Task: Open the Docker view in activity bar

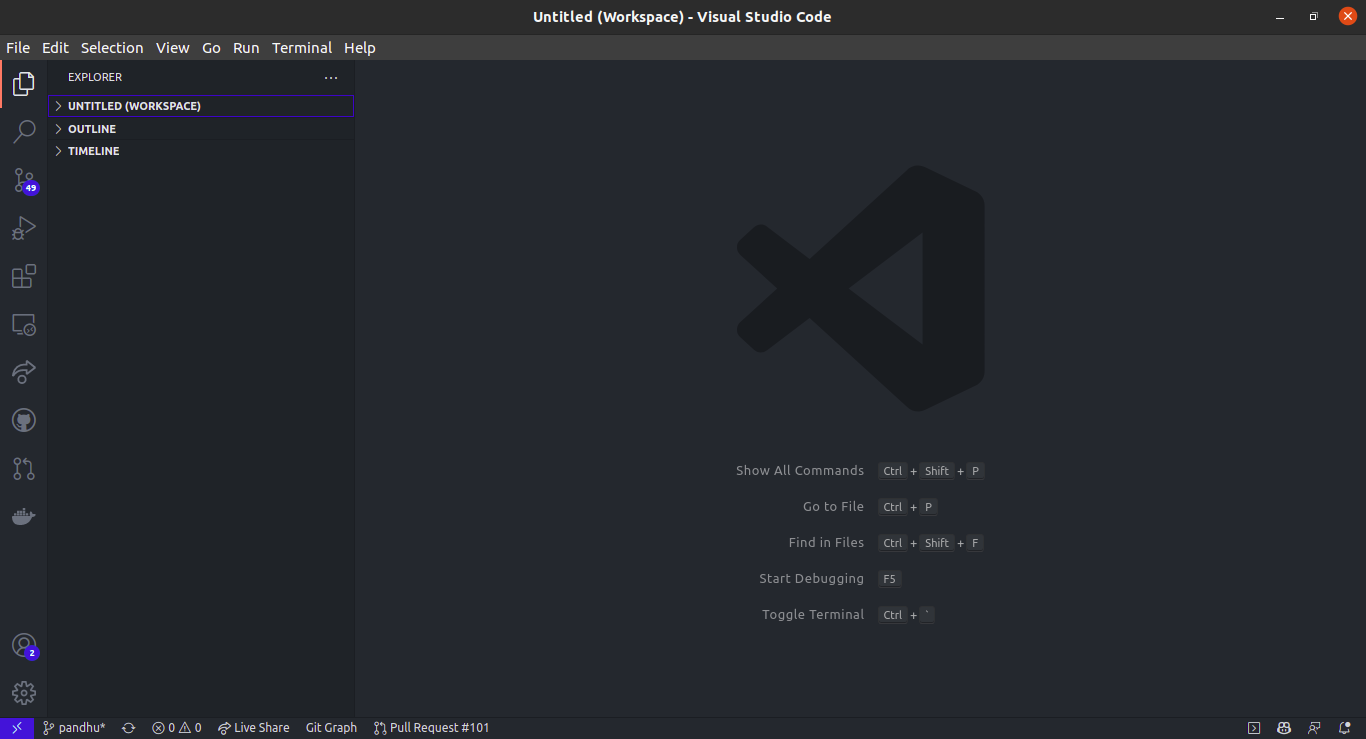Action: click(23, 516)
